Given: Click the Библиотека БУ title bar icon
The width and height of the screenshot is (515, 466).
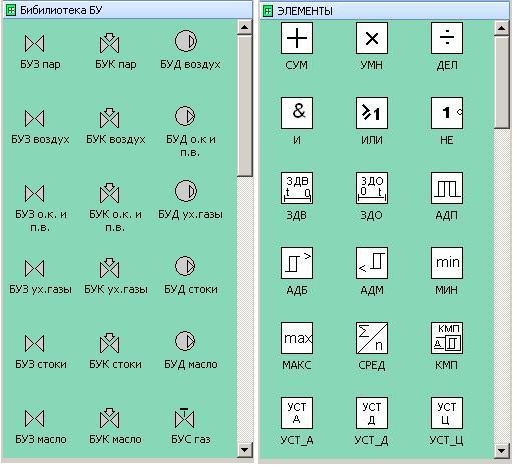Looking at the screenshot, I should [11, 10].
